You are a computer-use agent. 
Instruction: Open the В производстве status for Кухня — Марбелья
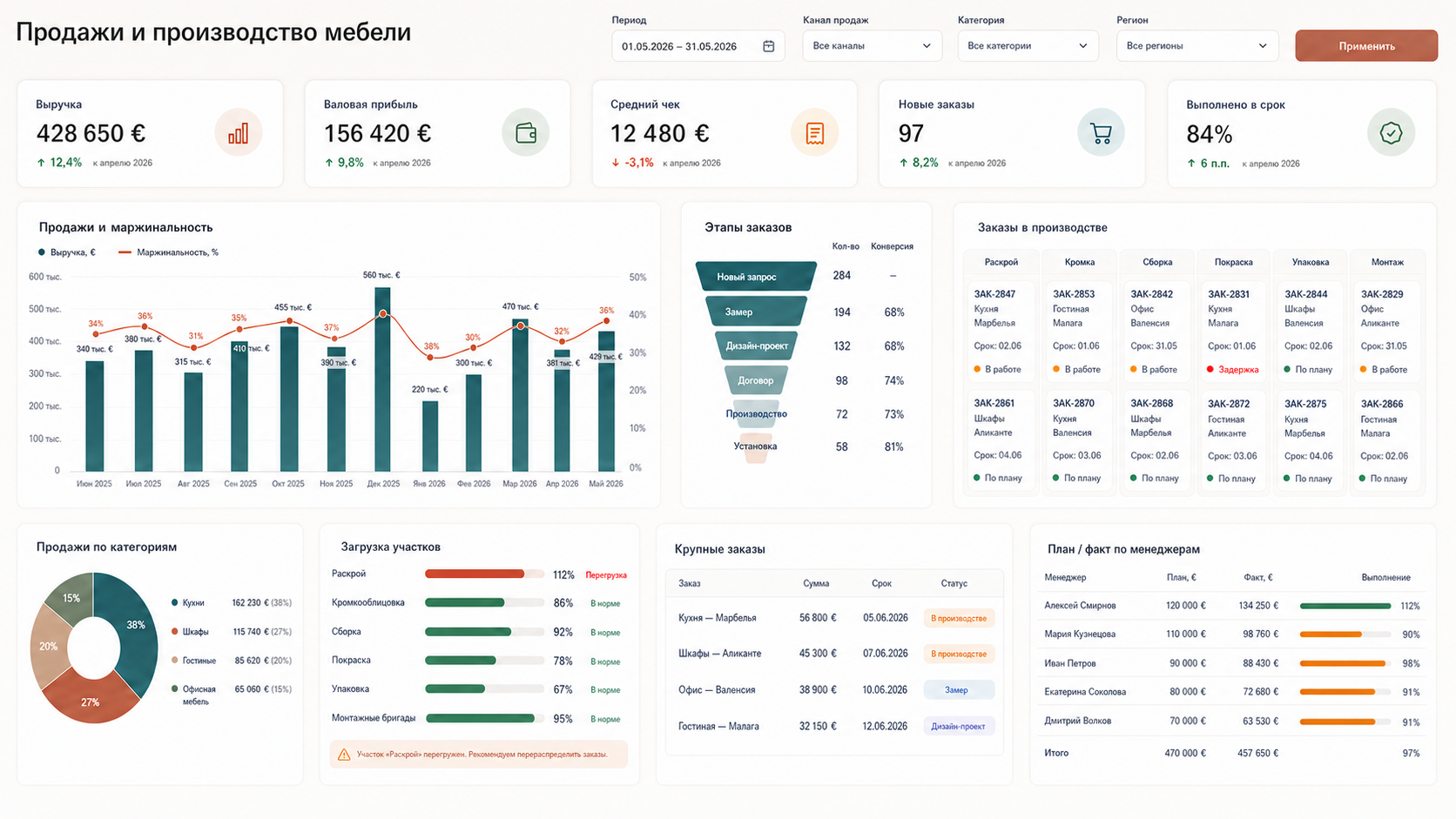[959, 618]
